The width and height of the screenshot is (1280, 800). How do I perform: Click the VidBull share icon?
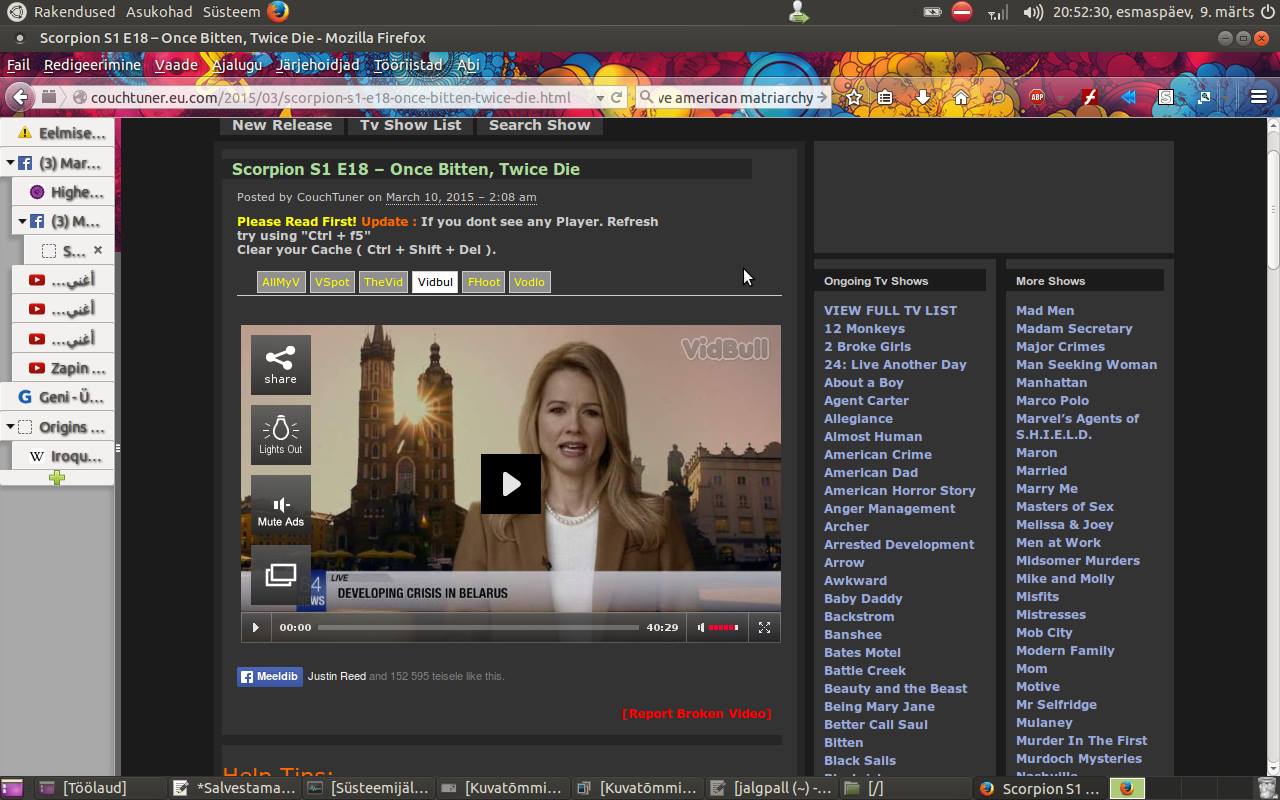[x=280, y=365]
